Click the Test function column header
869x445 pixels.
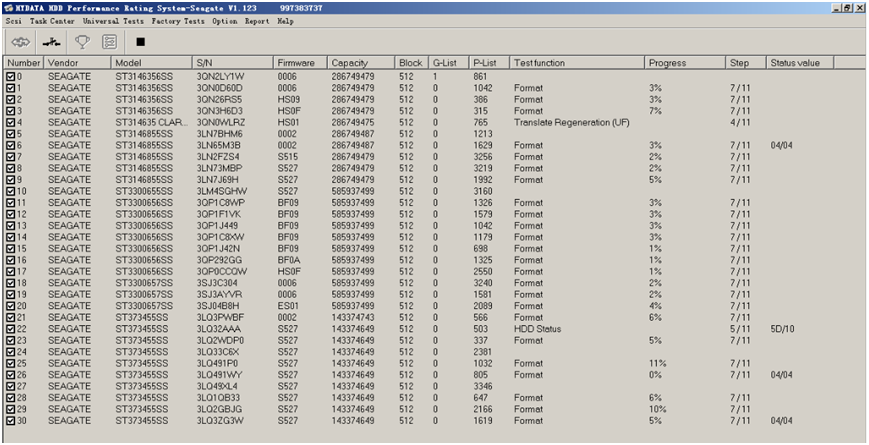(x=577, y=63)
